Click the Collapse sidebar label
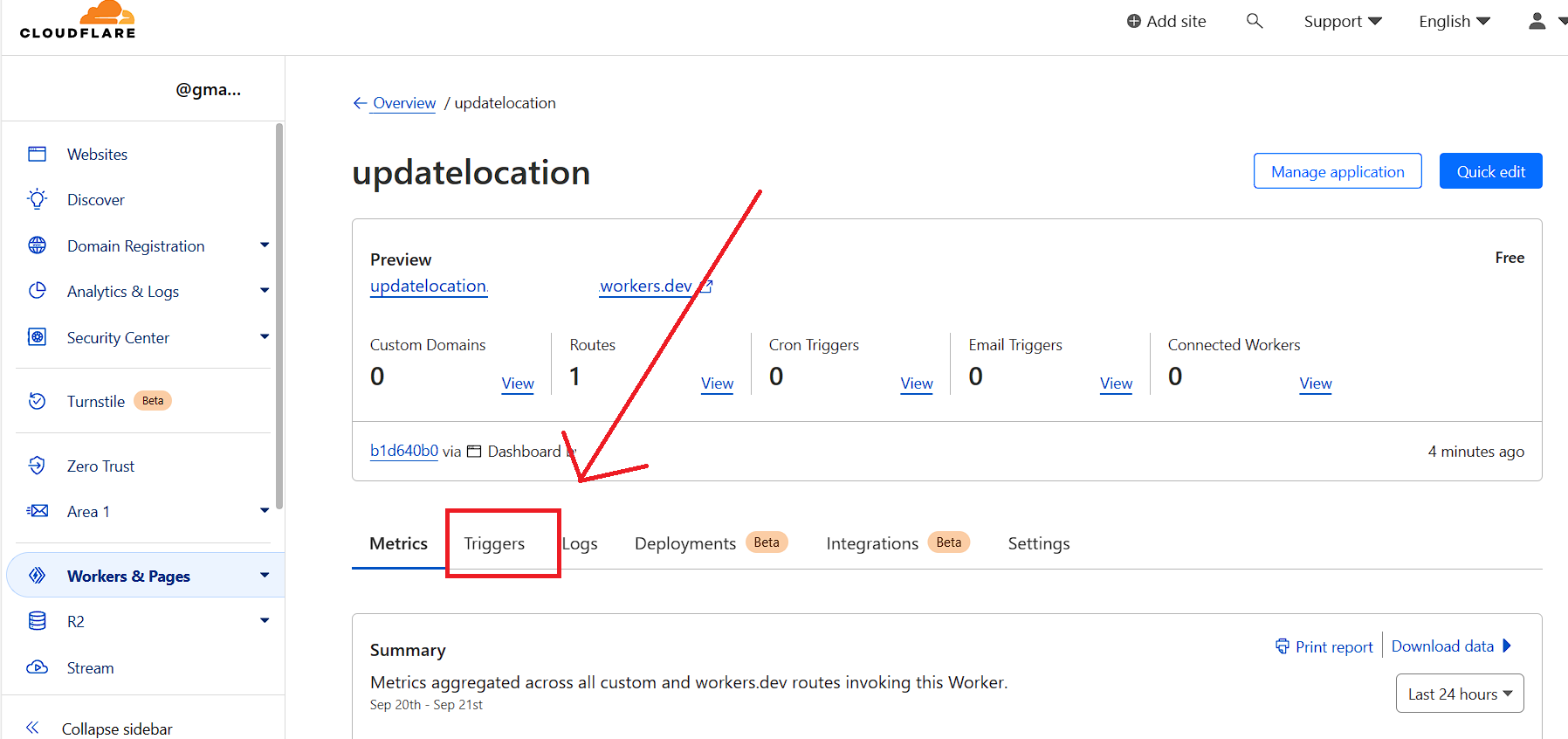The image size is (1568, 739). (x=117, y=729)
